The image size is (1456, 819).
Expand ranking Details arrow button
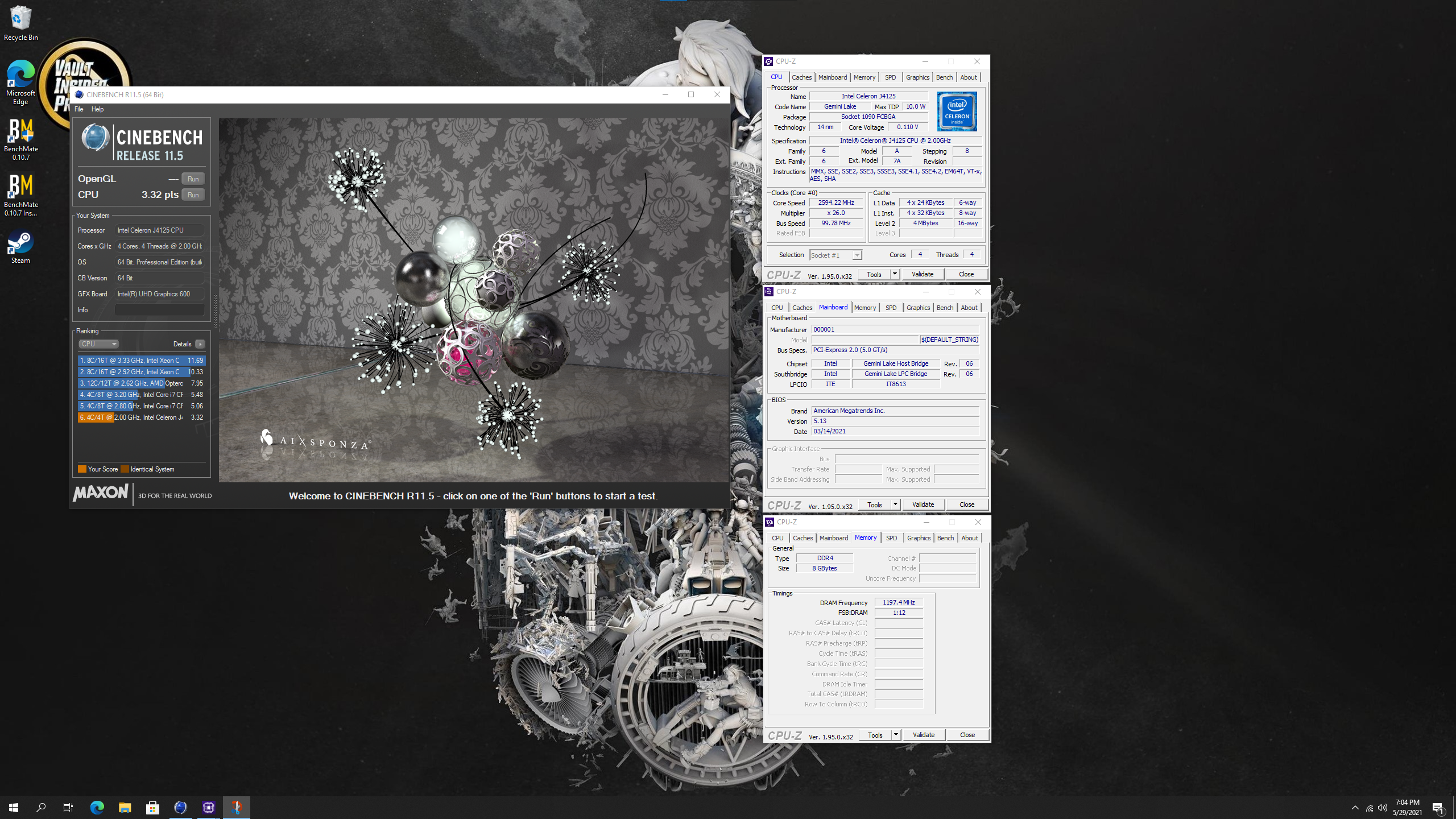pyautogui.click(x=200, y=344)
